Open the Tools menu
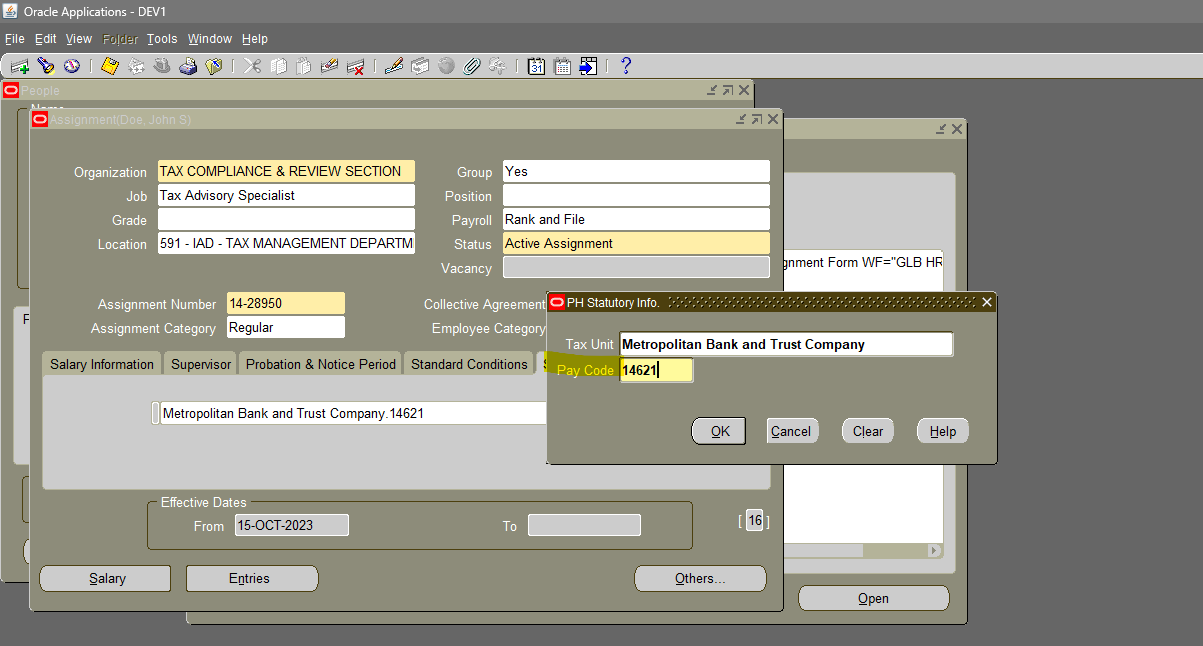 pos(162,39)
